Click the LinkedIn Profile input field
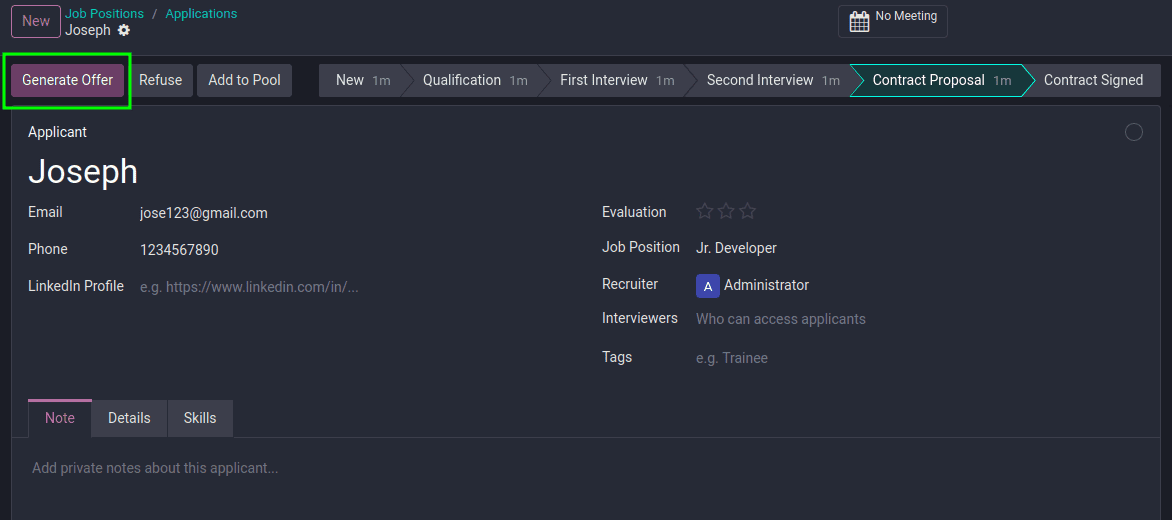Screen dimensions: 1172x520 click(355, 287)
